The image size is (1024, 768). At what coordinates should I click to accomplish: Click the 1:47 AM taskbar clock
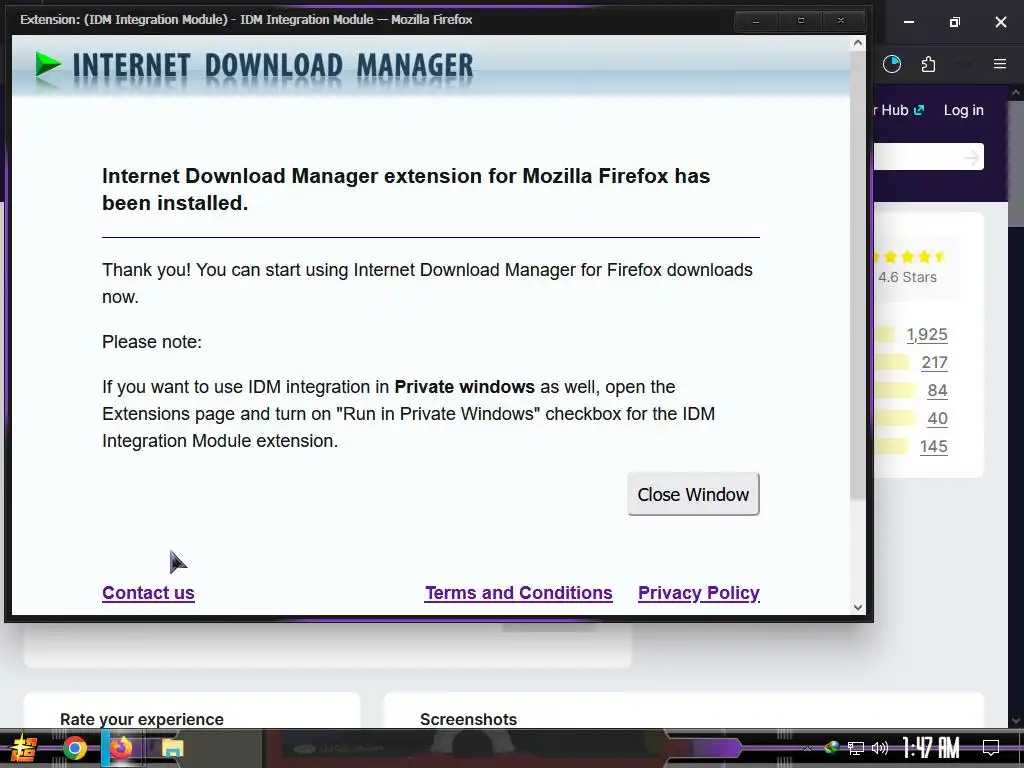930,748
